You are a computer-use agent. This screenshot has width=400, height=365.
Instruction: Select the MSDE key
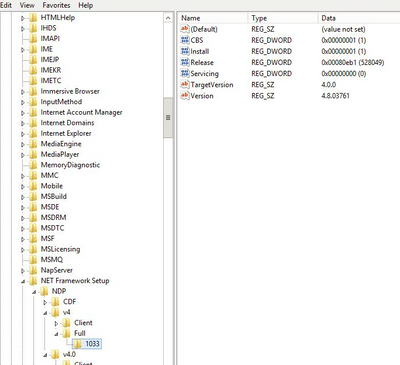pyautogui.click(x=50, y=207)
